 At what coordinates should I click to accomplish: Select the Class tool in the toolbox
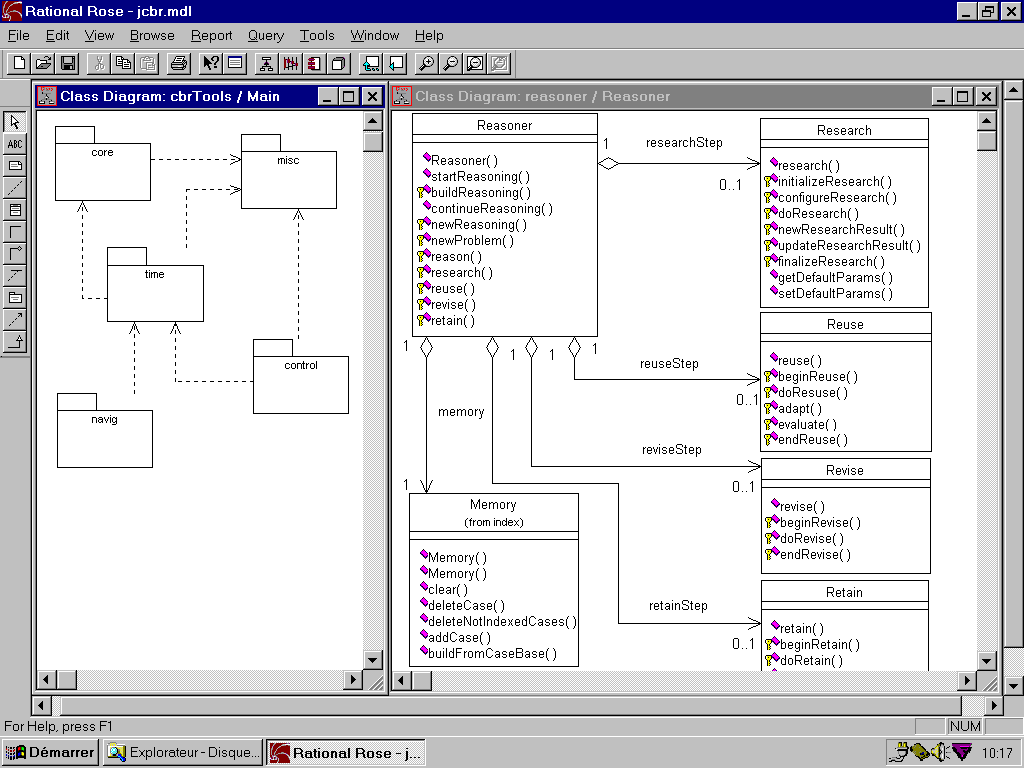[x=15, y=210]
